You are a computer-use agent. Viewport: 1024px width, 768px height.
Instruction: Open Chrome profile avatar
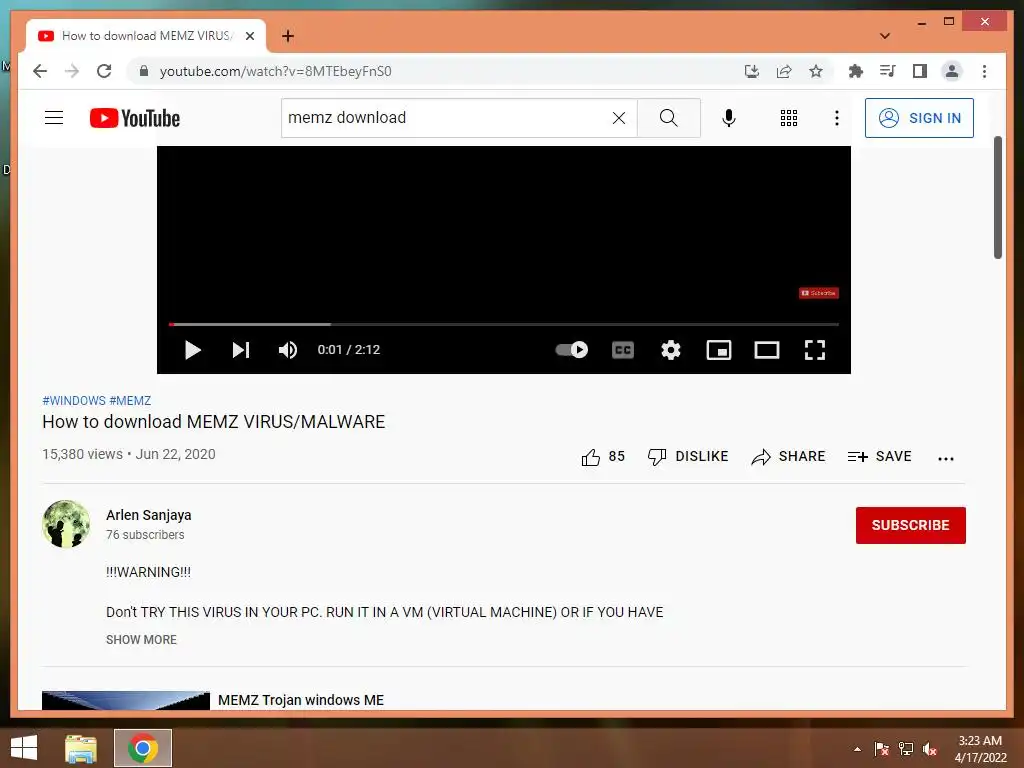[x=952, y=71]
